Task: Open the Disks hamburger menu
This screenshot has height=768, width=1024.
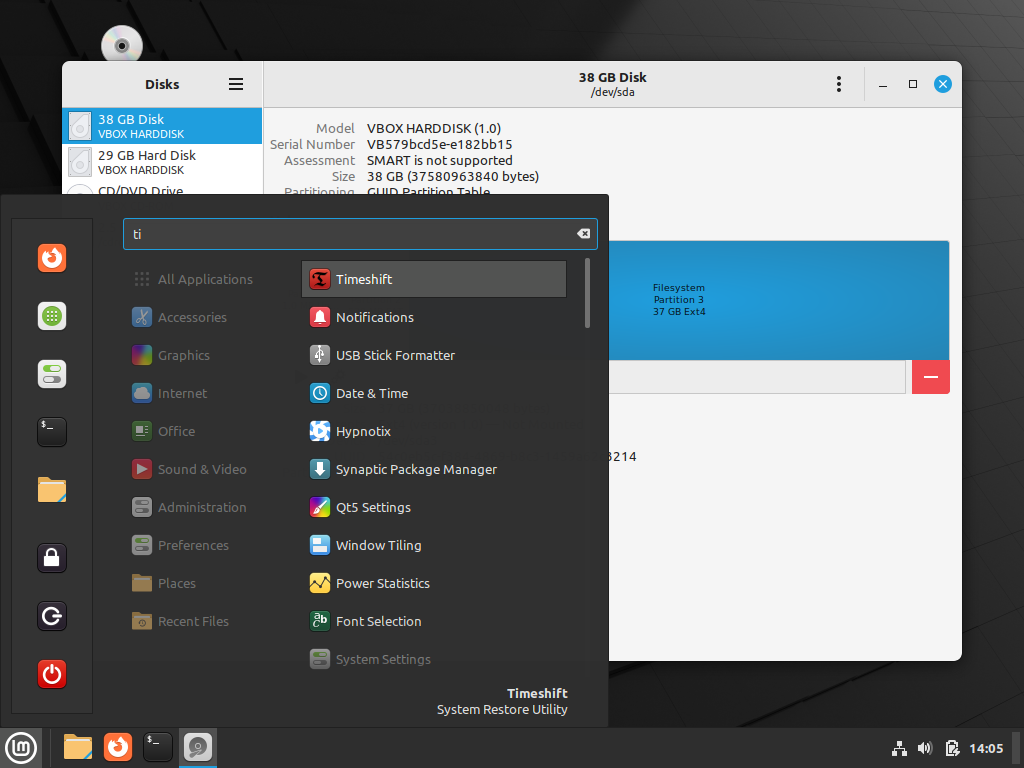Action: (x=236, y=84)
